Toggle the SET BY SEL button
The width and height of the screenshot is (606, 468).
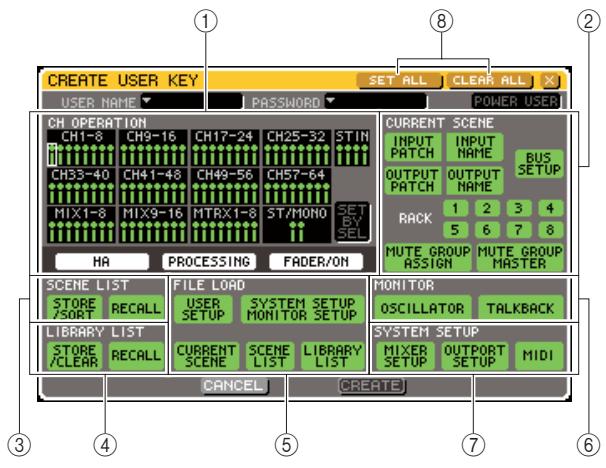352,222
